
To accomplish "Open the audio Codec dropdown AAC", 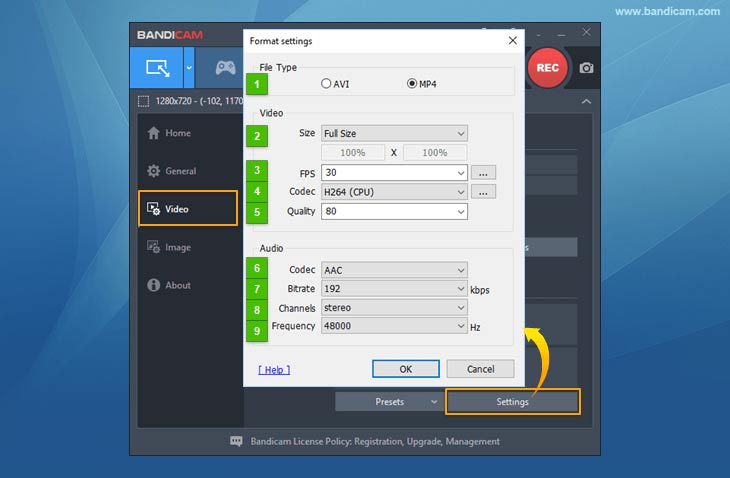I will coord(394,270).
